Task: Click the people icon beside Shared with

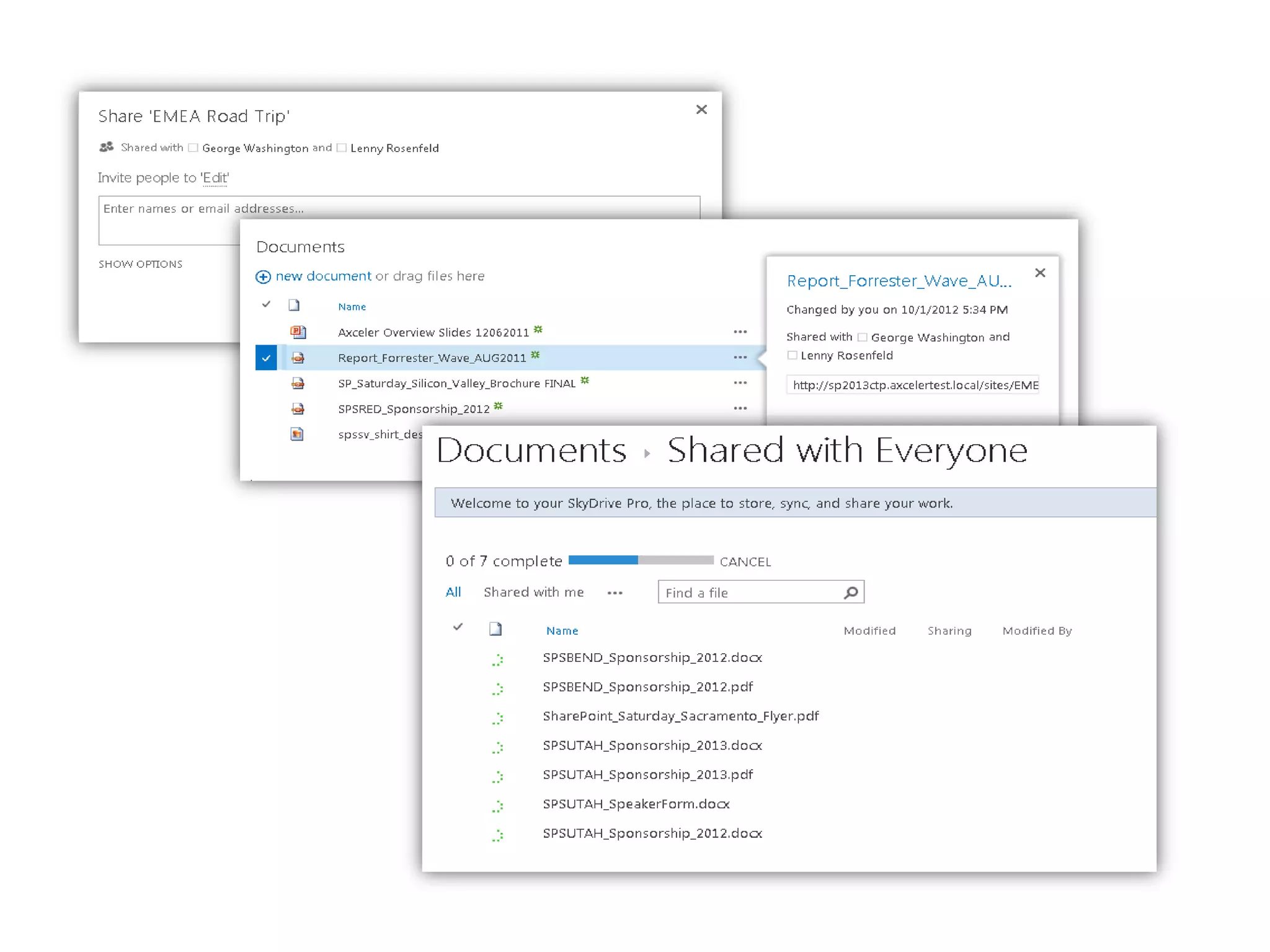Action: (107, 148)
